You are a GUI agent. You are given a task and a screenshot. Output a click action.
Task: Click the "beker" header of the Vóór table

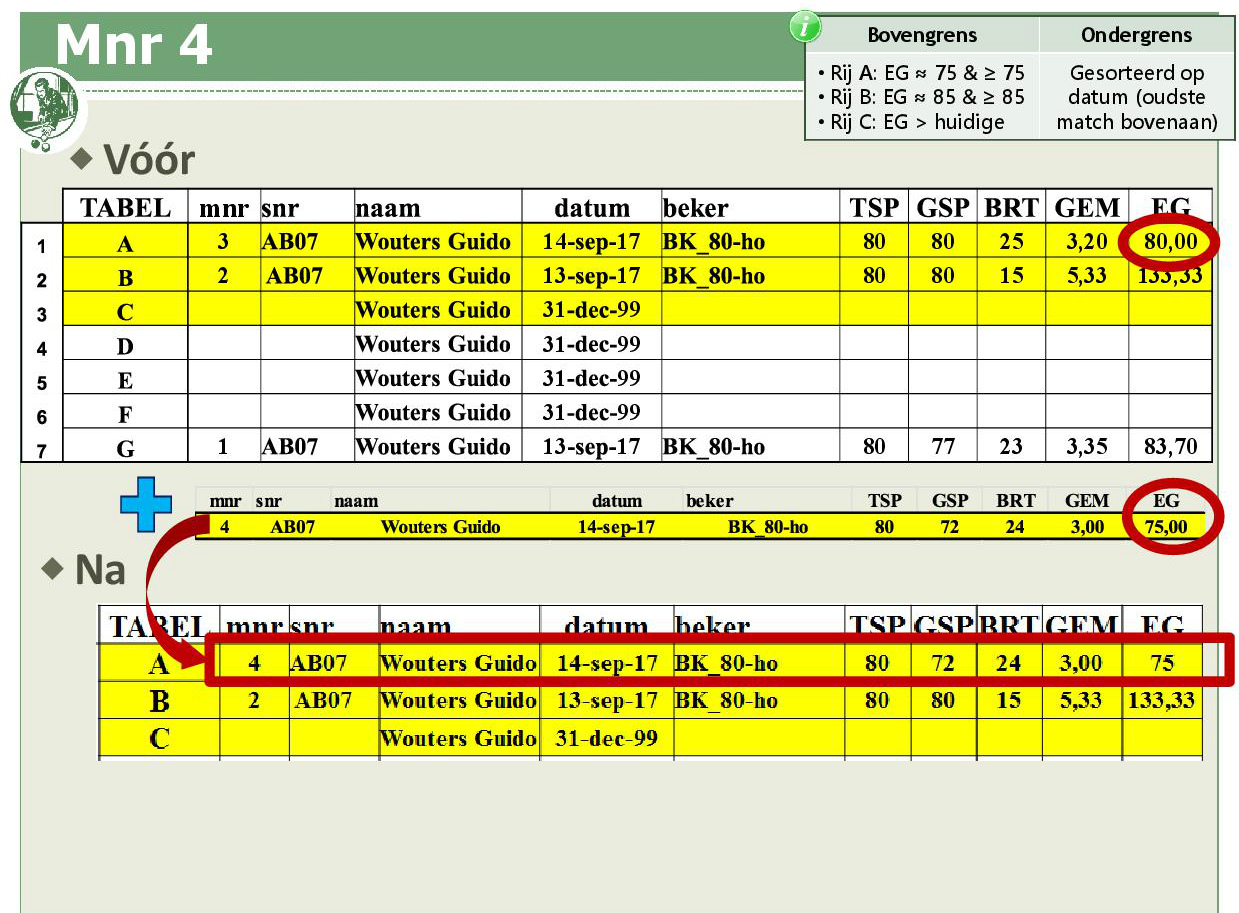pos(696,208)
